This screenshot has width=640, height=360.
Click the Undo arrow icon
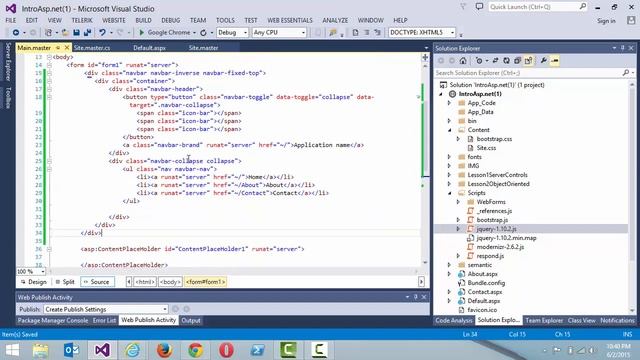(x=102, y=32)
